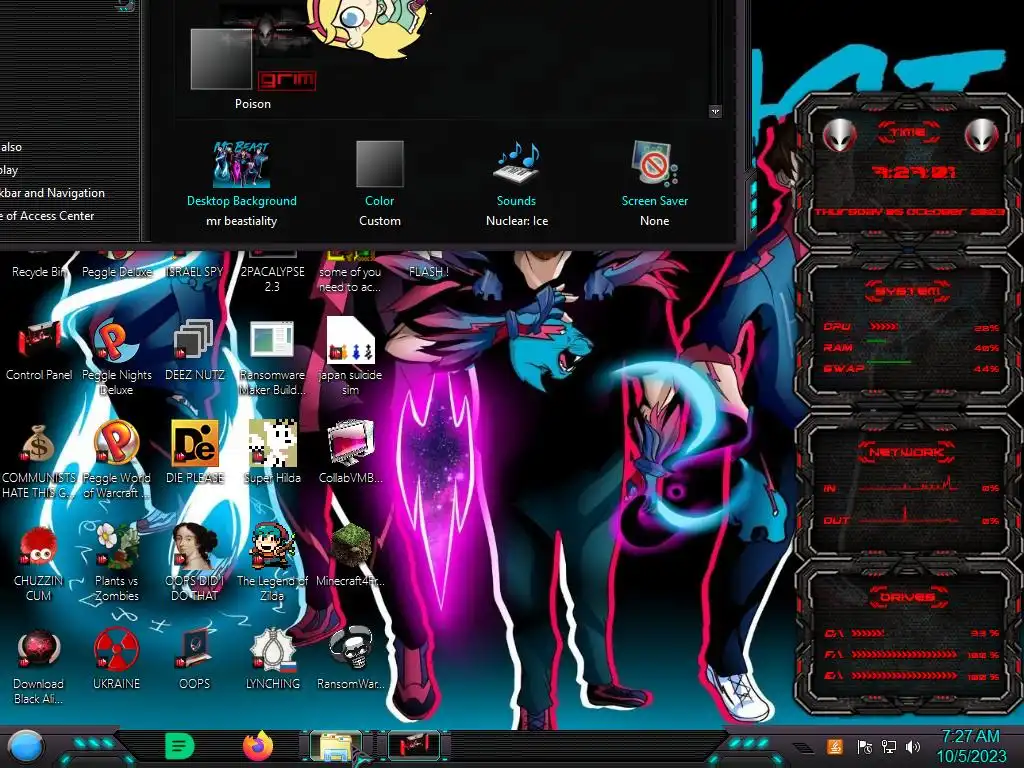Click the SYSTEM gadget header

[x=907, y=291]
